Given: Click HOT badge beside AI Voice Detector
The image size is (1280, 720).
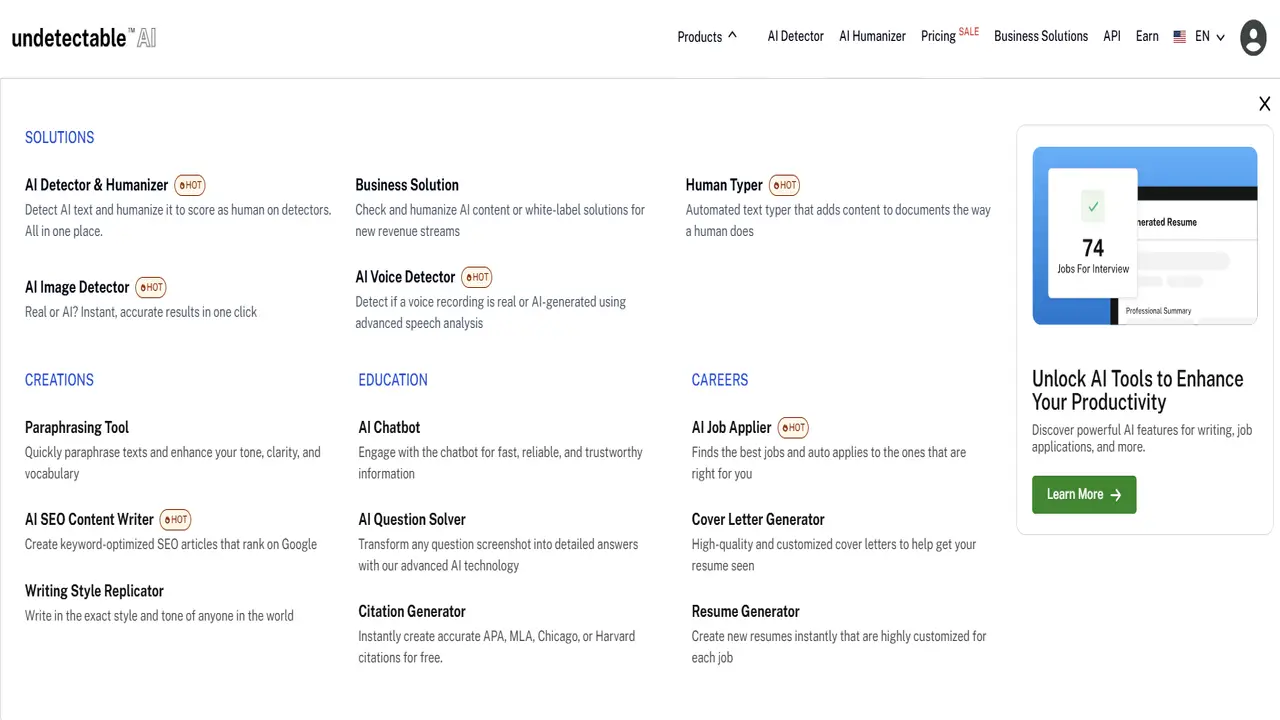Looking at the screenshot, I should pos(477,277).
